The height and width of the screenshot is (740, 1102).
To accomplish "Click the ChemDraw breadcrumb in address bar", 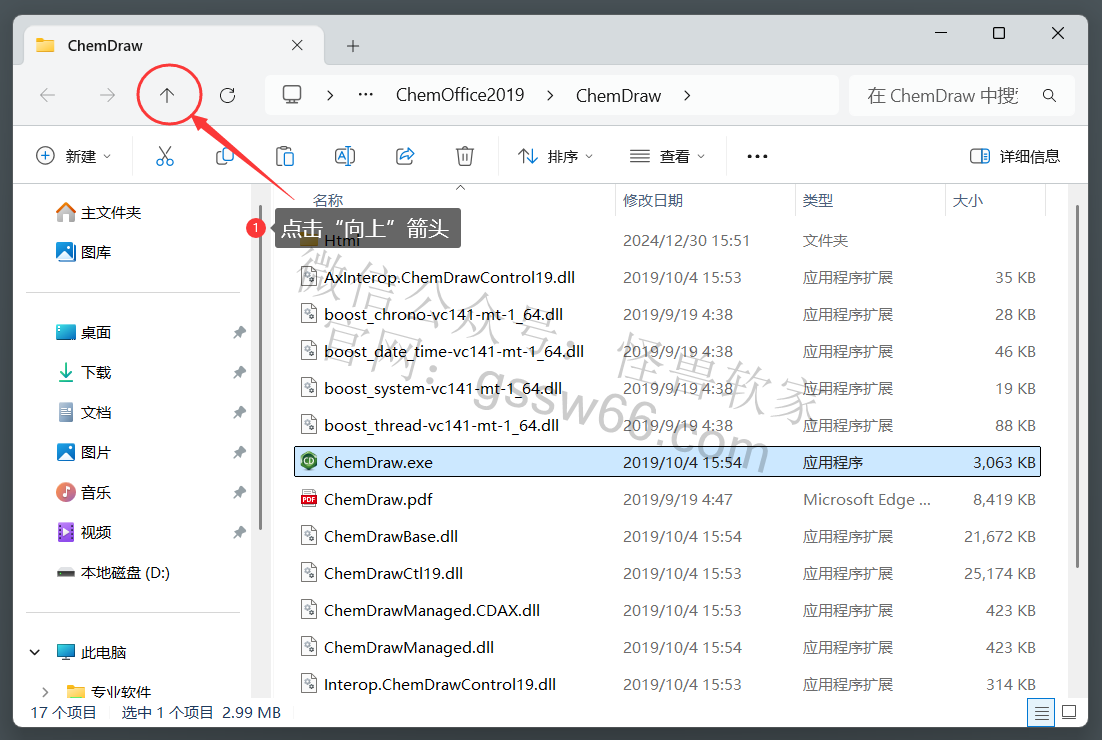I will 618,96.
